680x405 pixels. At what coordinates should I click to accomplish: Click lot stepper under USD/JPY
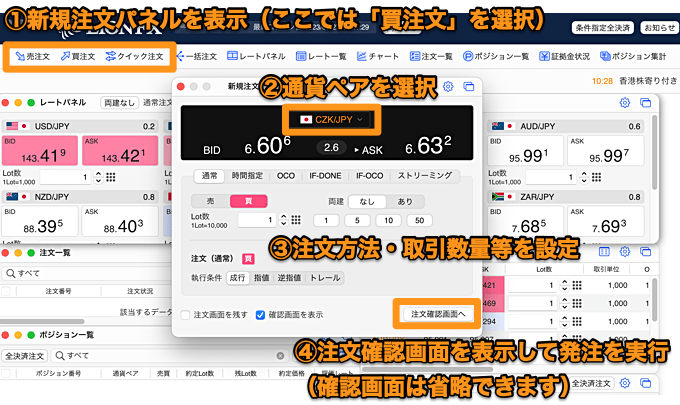point(98,177)
